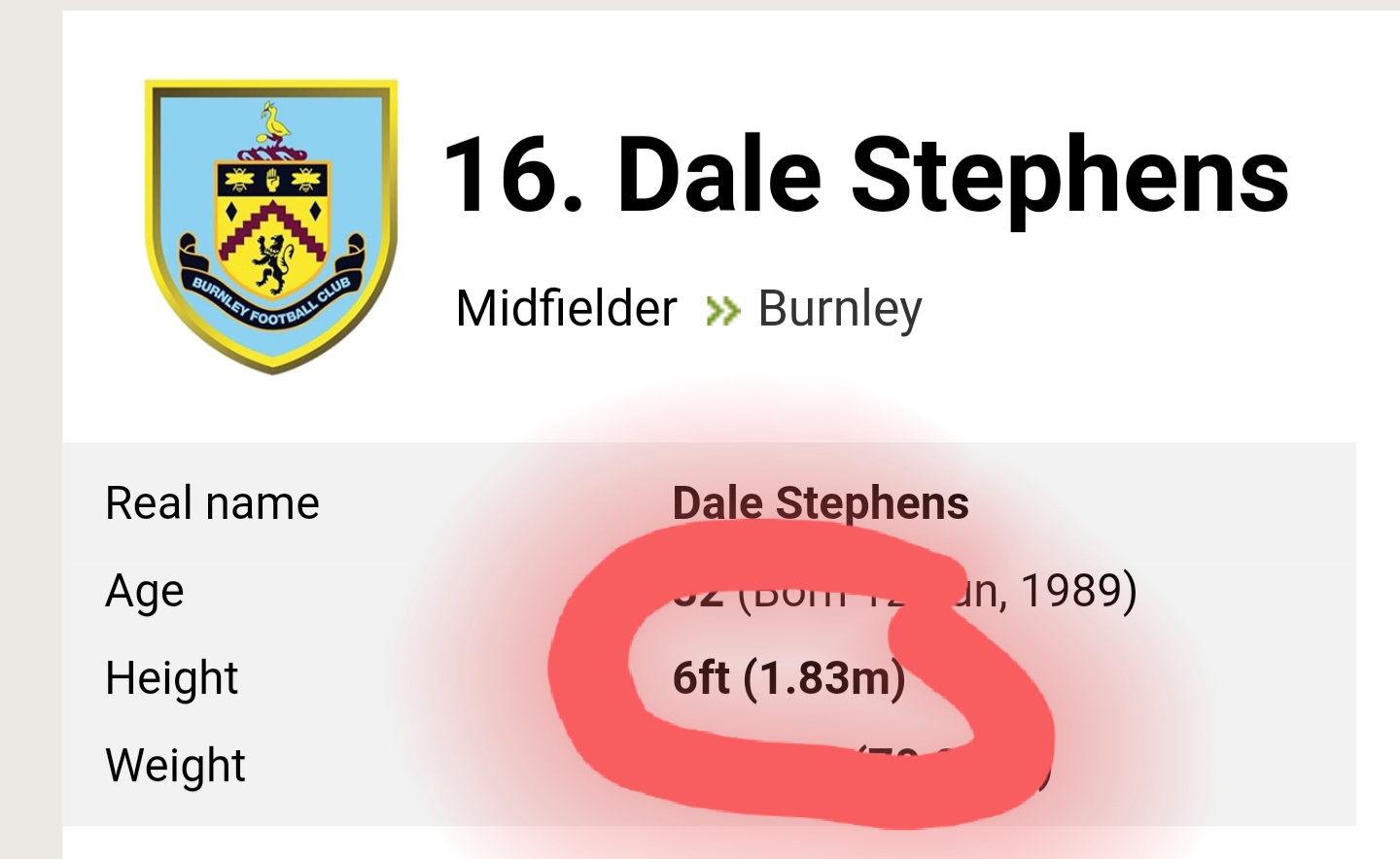Click the black lion on the crest
Viewport: 1400px width, 859px height.
tap(272, 260)
